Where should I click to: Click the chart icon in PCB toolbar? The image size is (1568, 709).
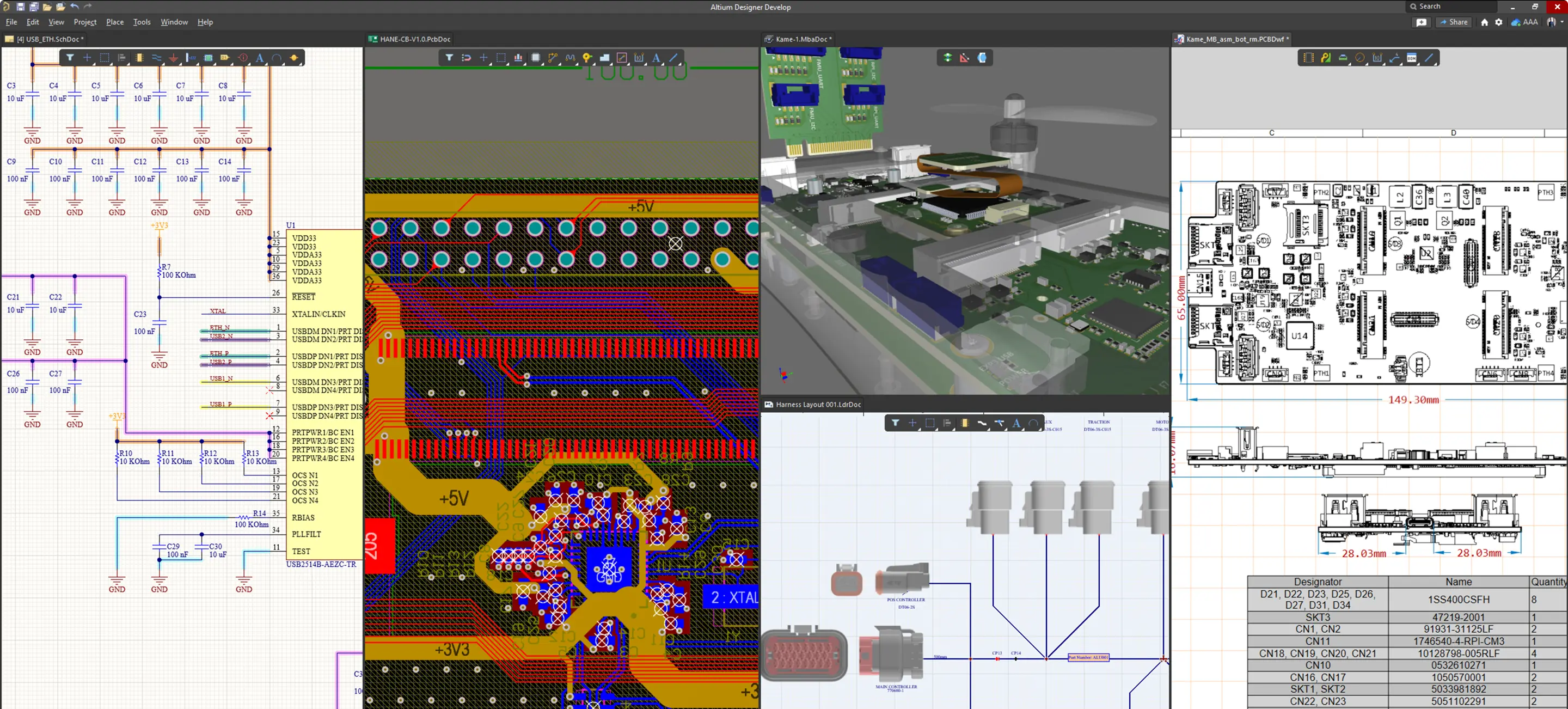(518, 58)
